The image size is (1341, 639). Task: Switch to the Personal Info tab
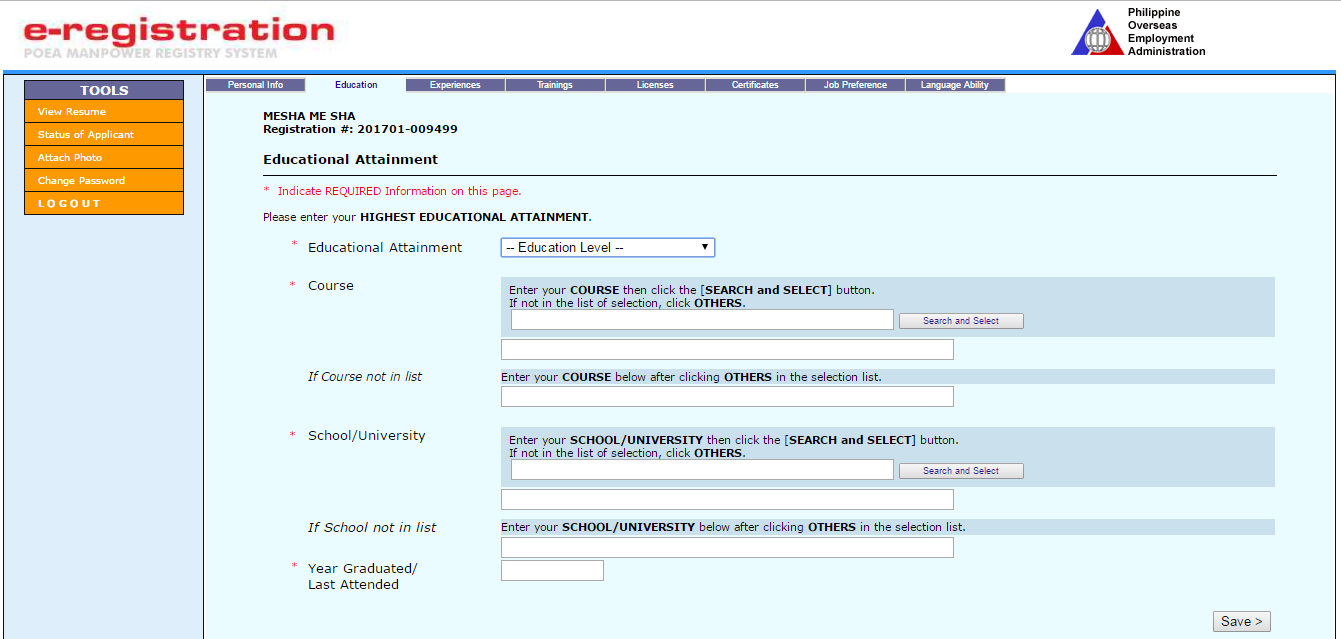pyautogui.click(x=255, y=84)
